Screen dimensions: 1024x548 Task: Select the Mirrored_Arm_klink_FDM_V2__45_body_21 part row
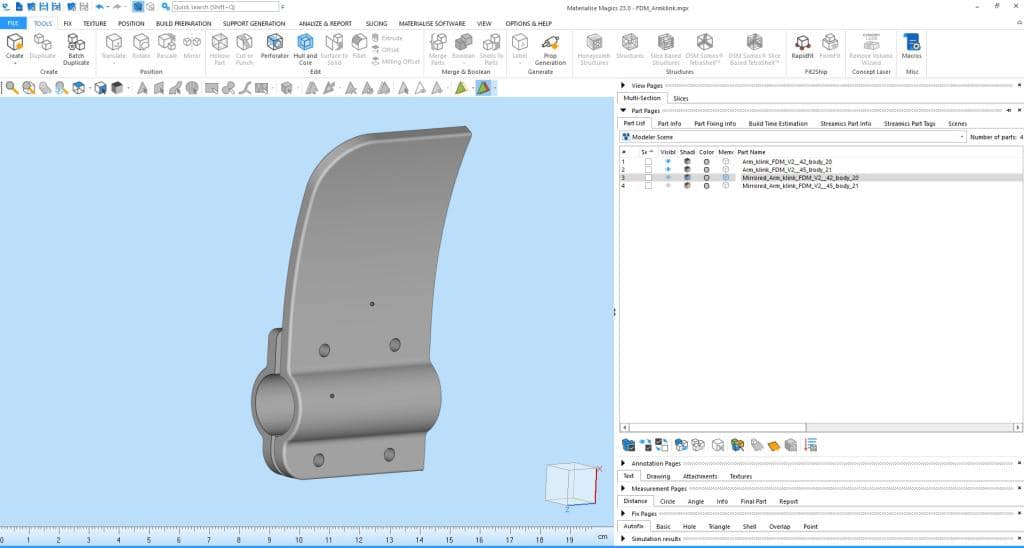point(798,186)
